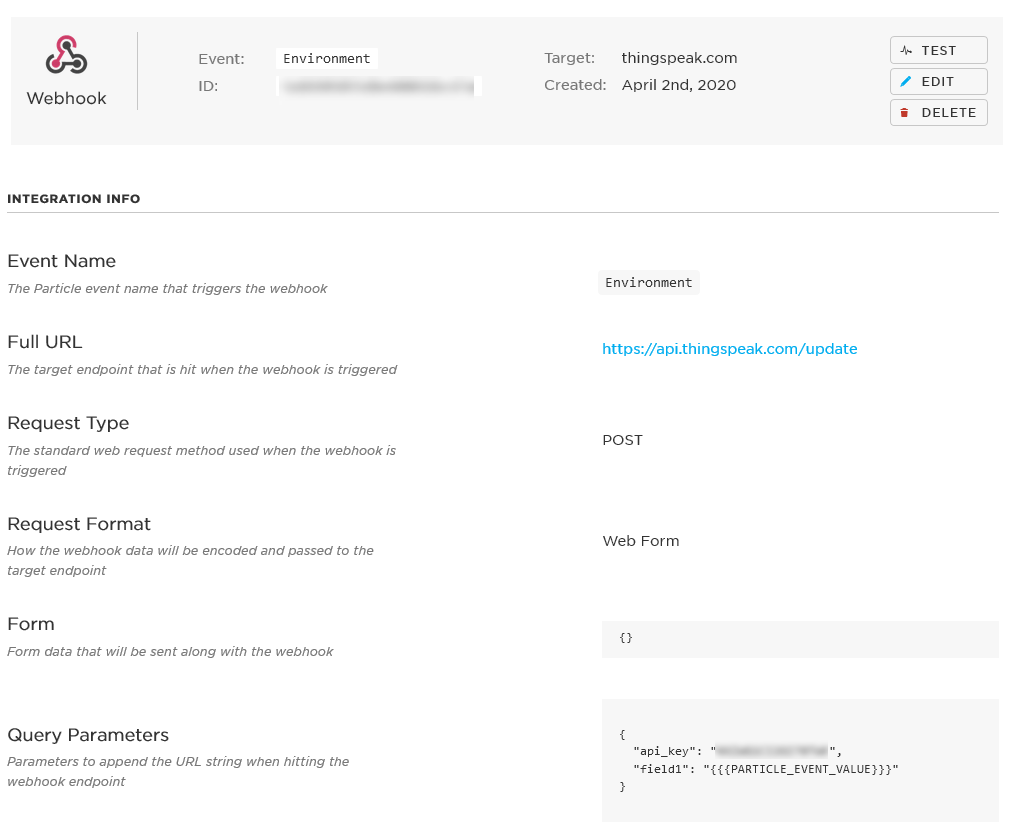1014x826 pixels.
Task: Click the blurred webhook ID value
Action: click(x=379, y=86)
